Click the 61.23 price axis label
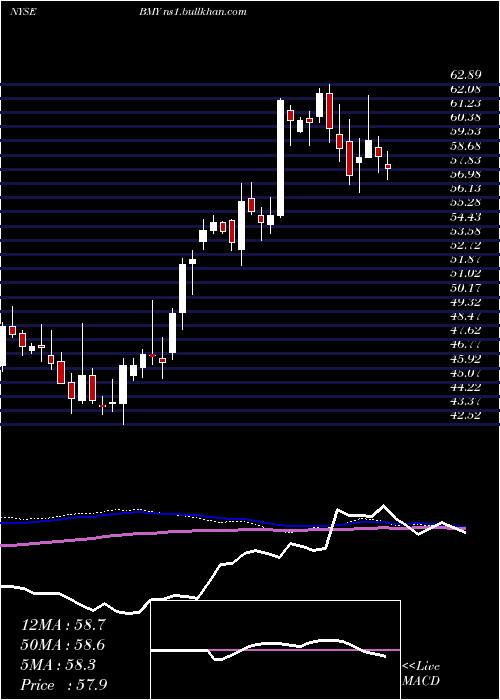The height and width of the screenshot is (700, 500). pos(465,103)
